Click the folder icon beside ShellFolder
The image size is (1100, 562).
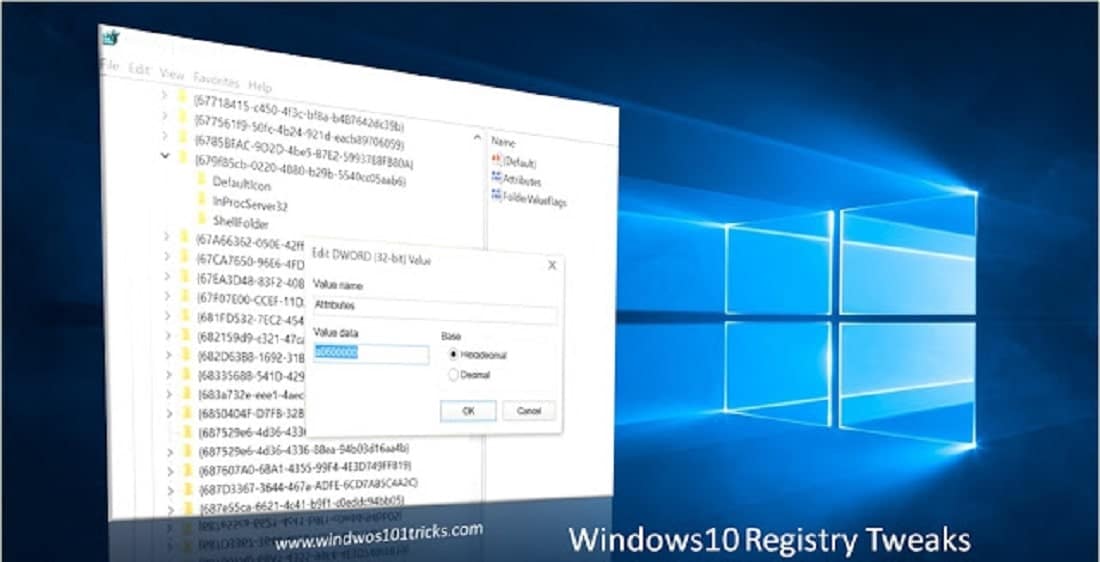pyautogui.click(x=203, y=219)
